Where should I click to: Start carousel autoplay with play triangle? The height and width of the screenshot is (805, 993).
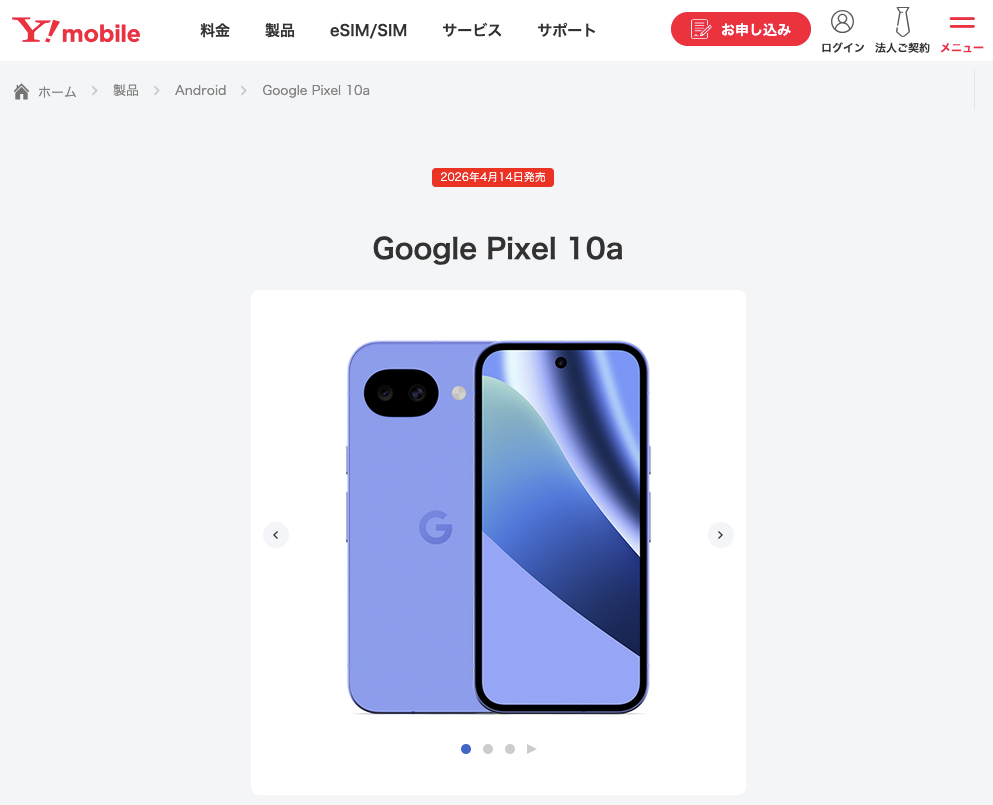coord(531,749)
